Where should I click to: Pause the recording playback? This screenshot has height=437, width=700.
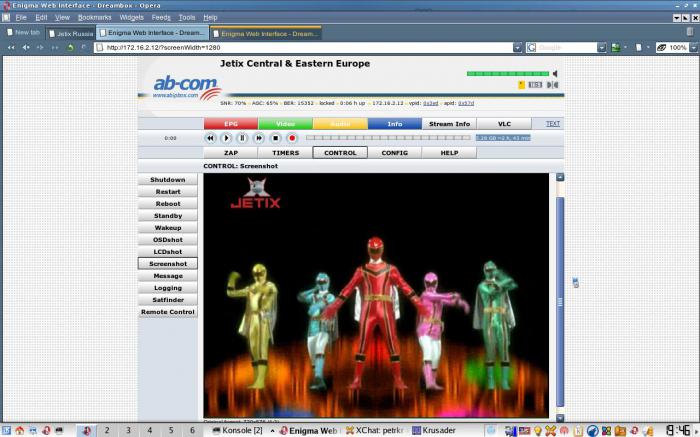pyautogui.click(x=242, y=138)
